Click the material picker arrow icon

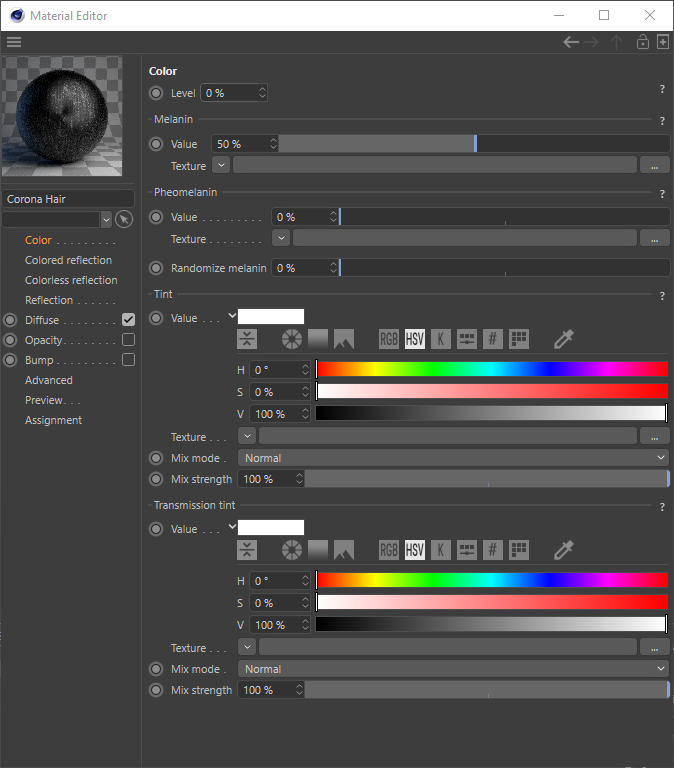124,219
